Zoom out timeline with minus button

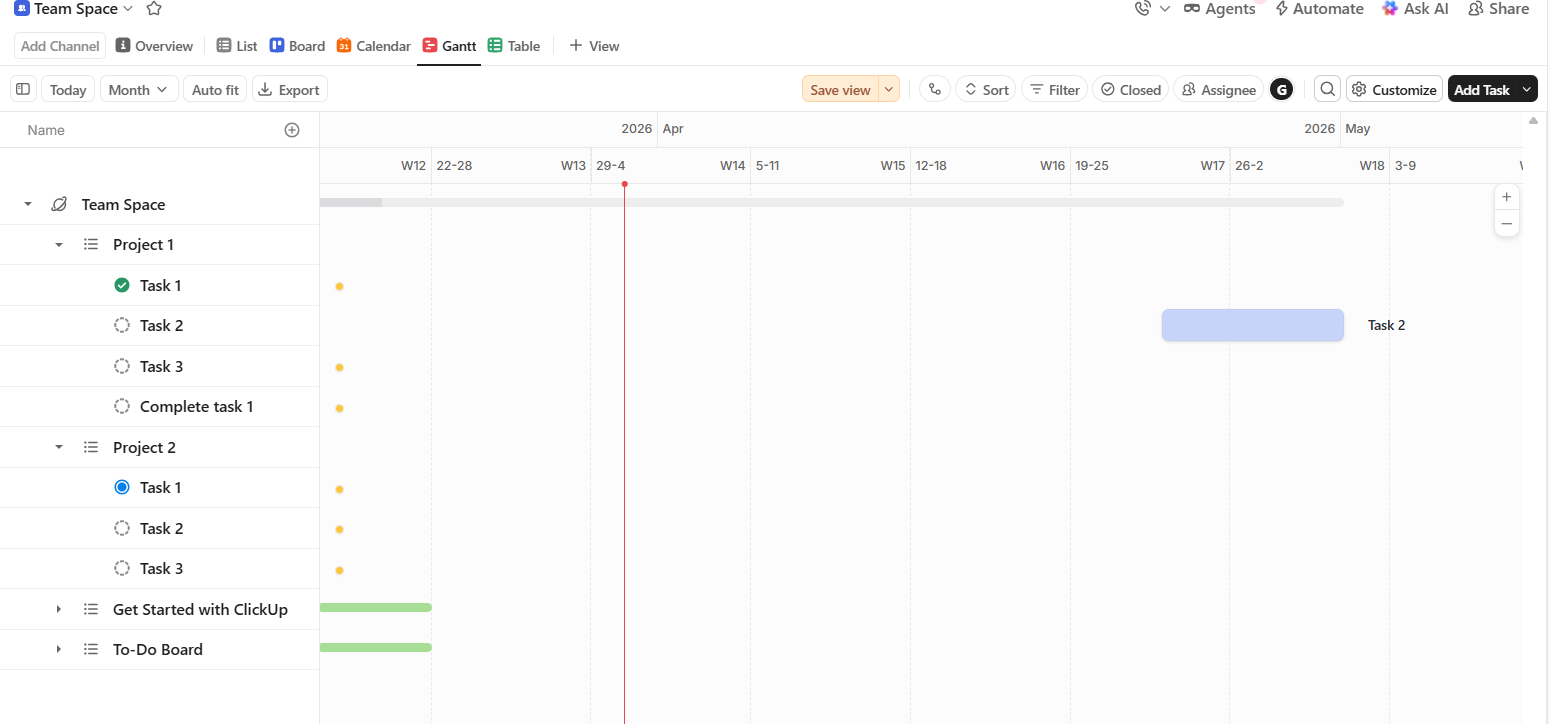pos(1507,223)
